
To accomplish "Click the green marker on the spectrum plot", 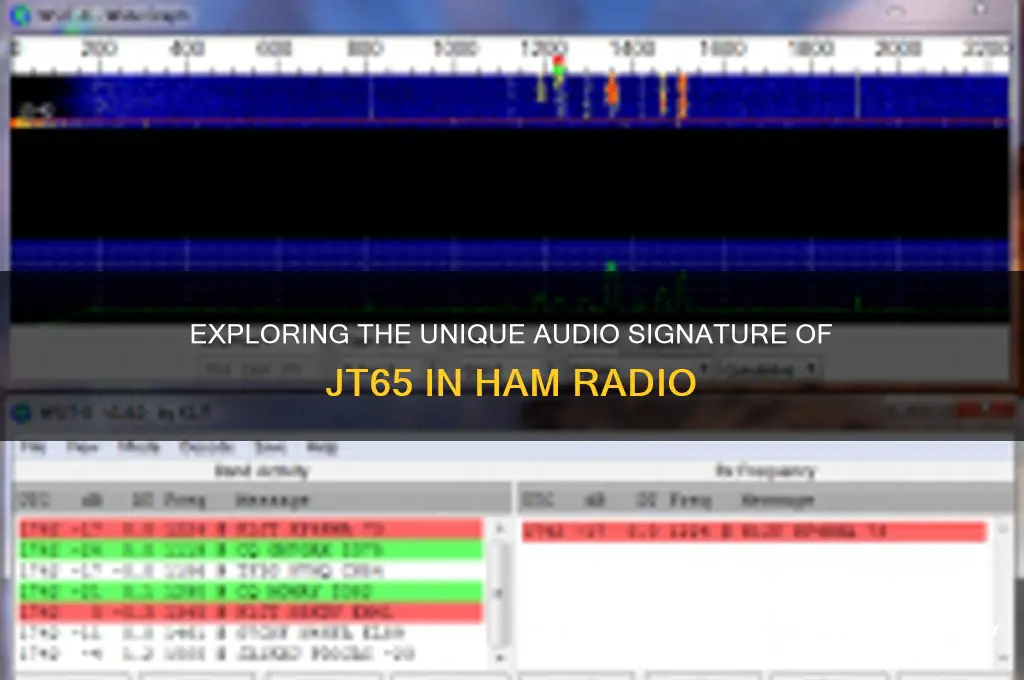I will 611,266.
